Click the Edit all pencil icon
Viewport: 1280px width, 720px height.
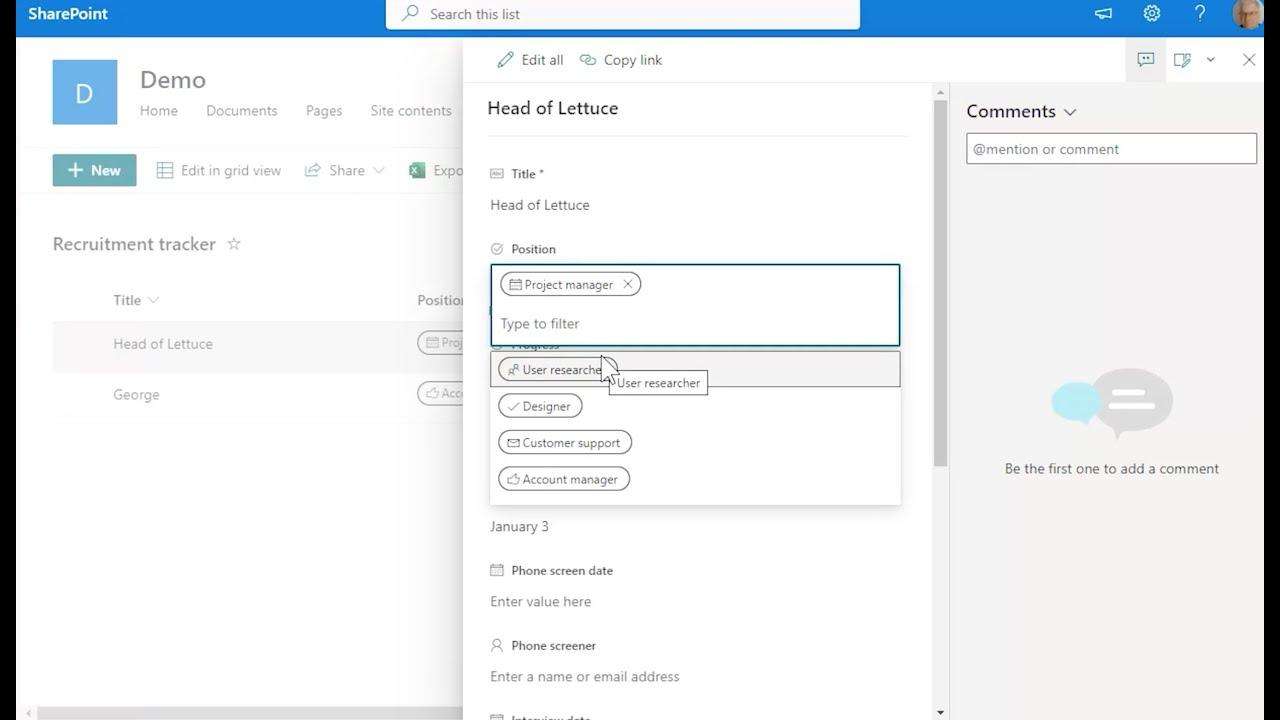click(x=506, y=60)
